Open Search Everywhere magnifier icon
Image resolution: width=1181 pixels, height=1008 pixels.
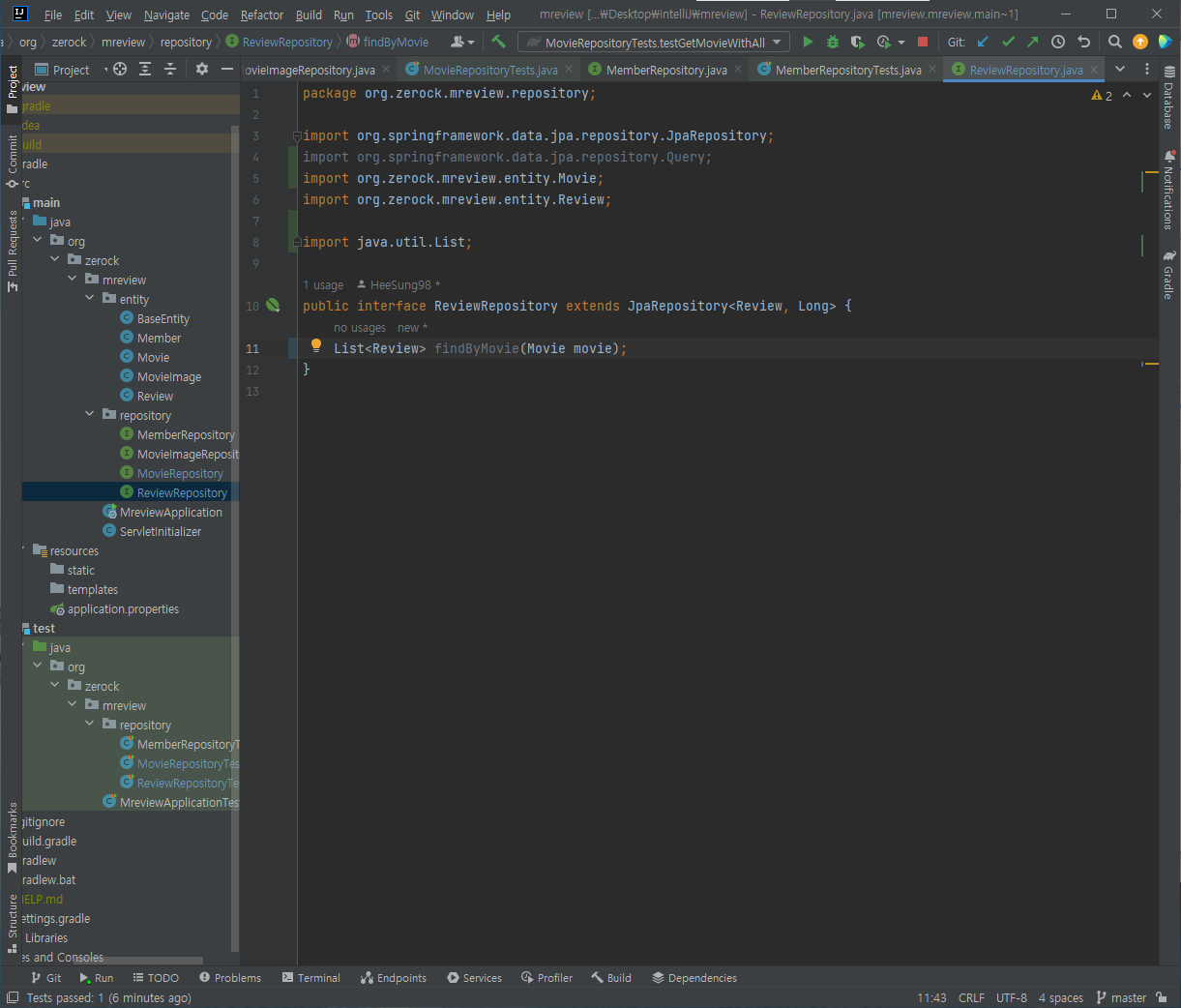click(1115, 42)
